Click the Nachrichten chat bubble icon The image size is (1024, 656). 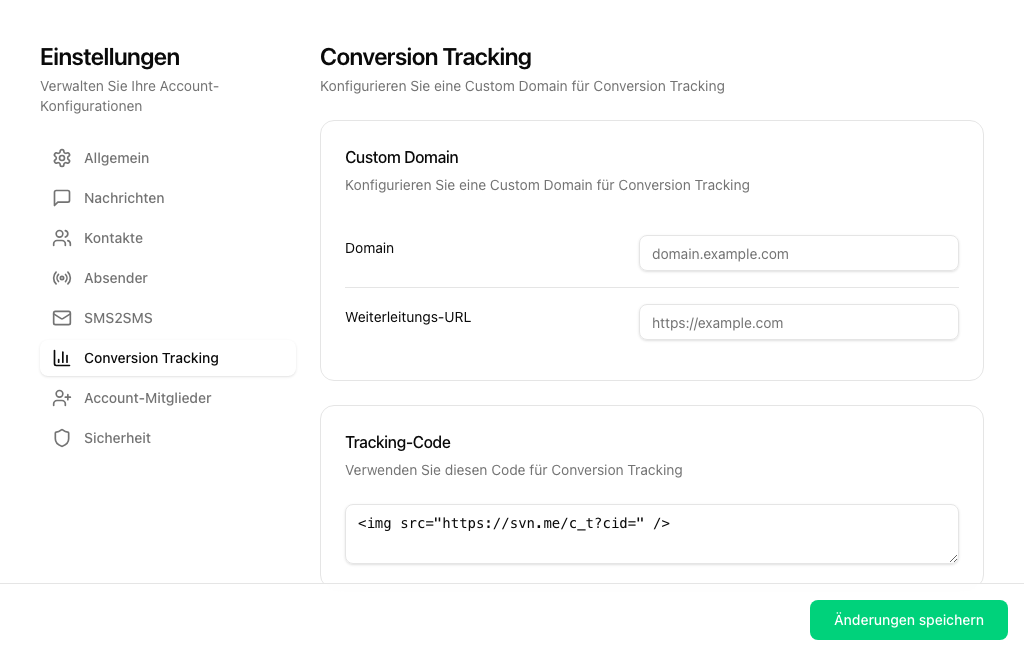(62, 198)
